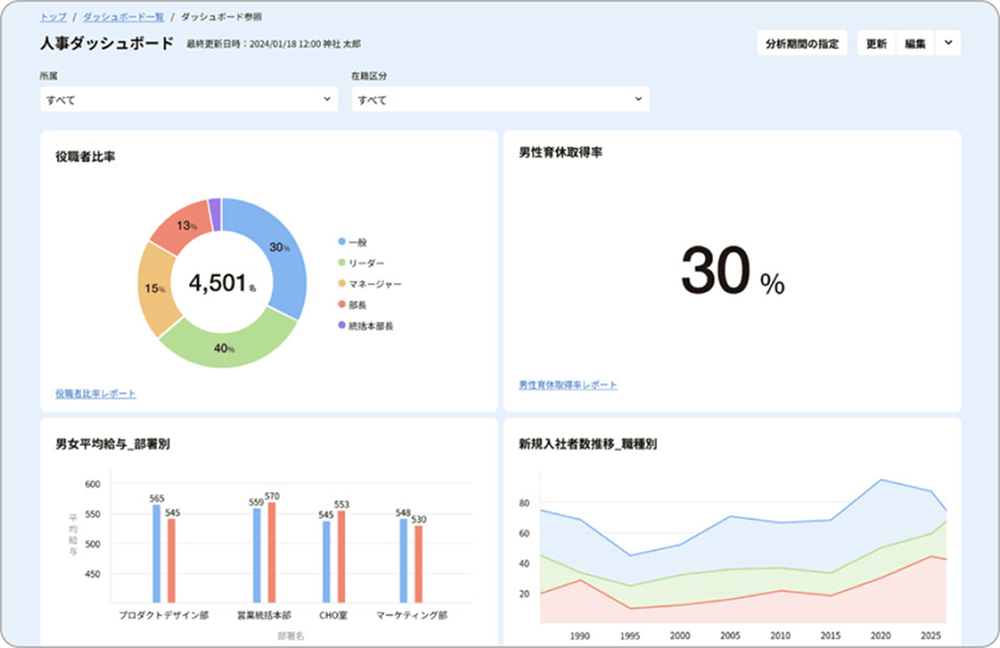The image size is (1000, 648).
Task: Open the ダッシュボード一覧 breadcrumb link
Action: (x=123, y=18)
